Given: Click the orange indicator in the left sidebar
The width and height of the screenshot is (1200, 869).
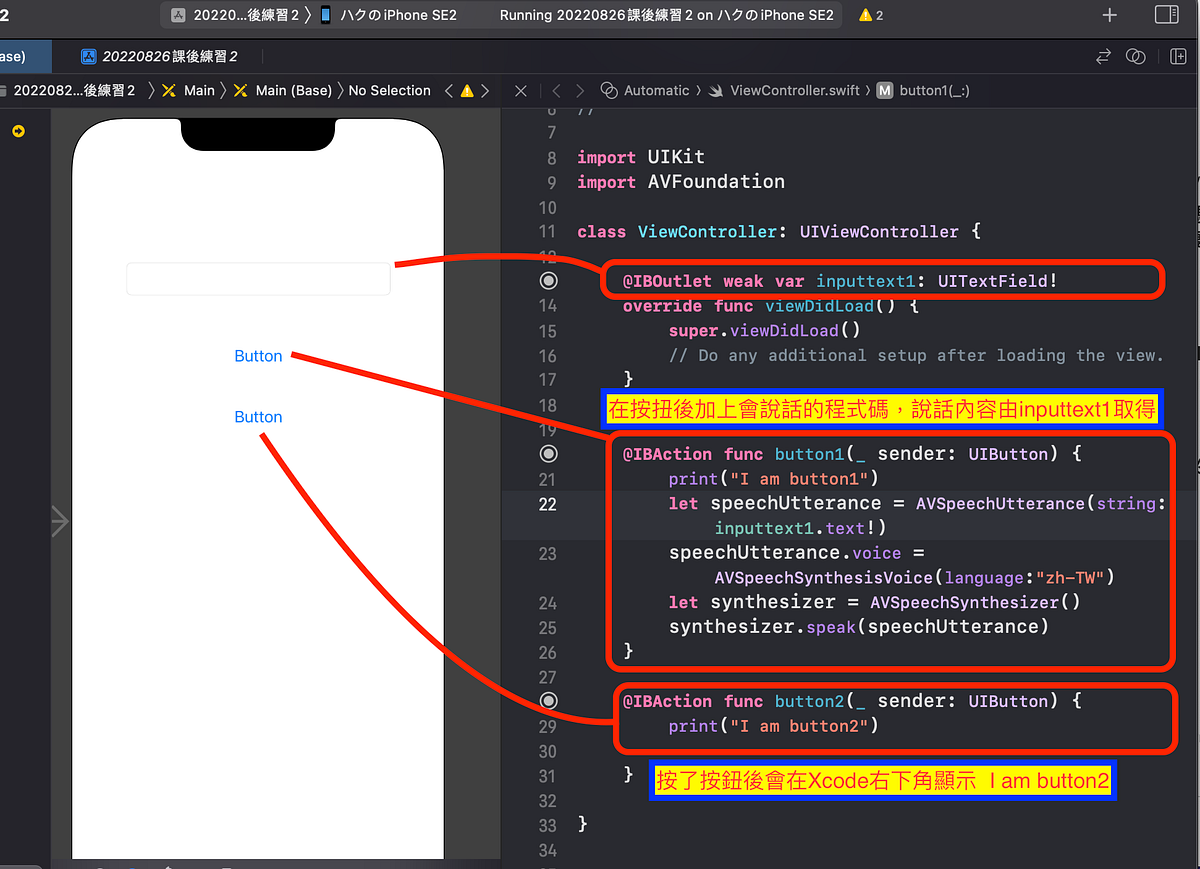Looking at the screenshot, I should click(x=17, y=131).
